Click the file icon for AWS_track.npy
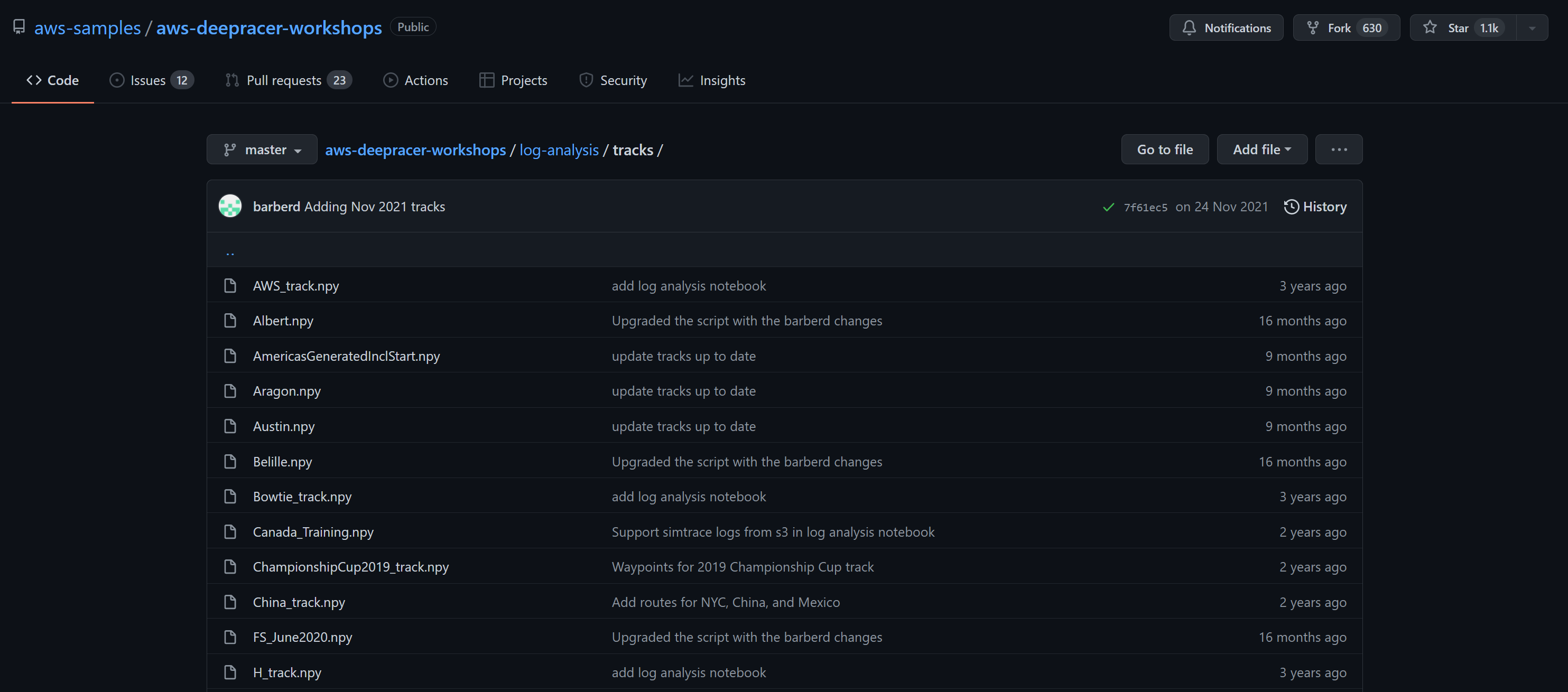 230,285
